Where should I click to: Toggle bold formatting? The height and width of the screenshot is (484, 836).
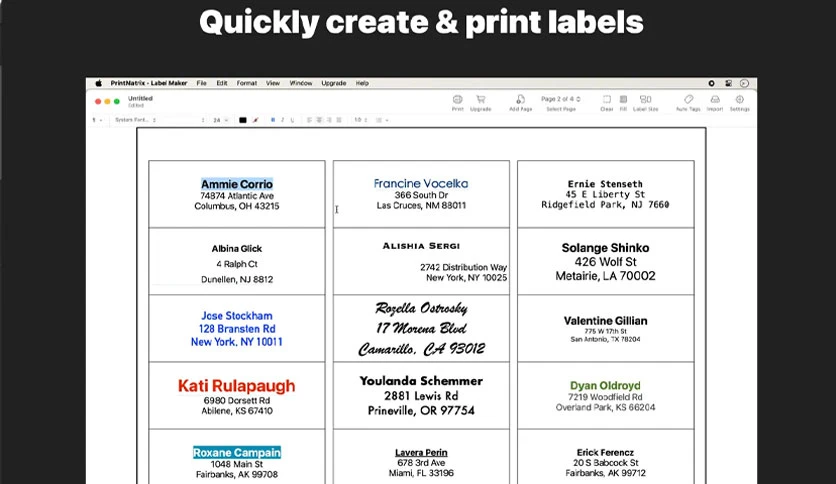point(273,120)
